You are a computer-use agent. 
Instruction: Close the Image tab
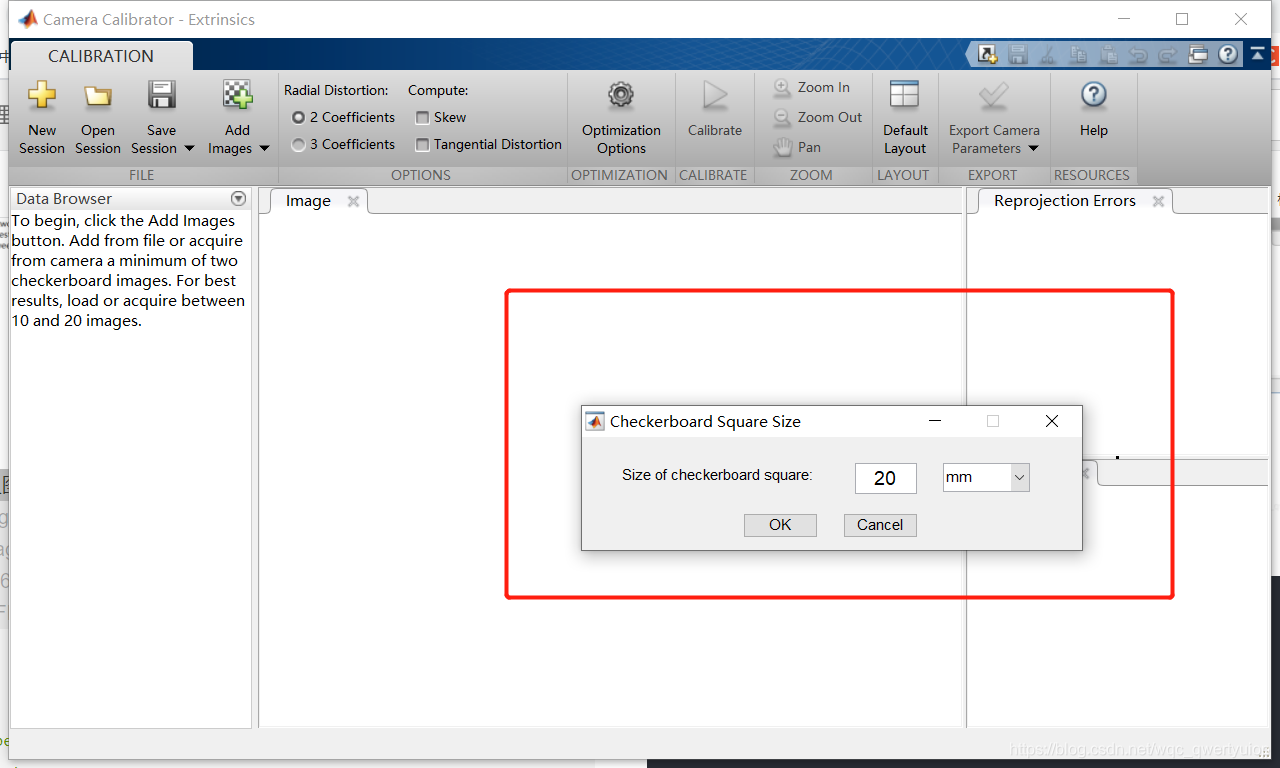(353, 201)
